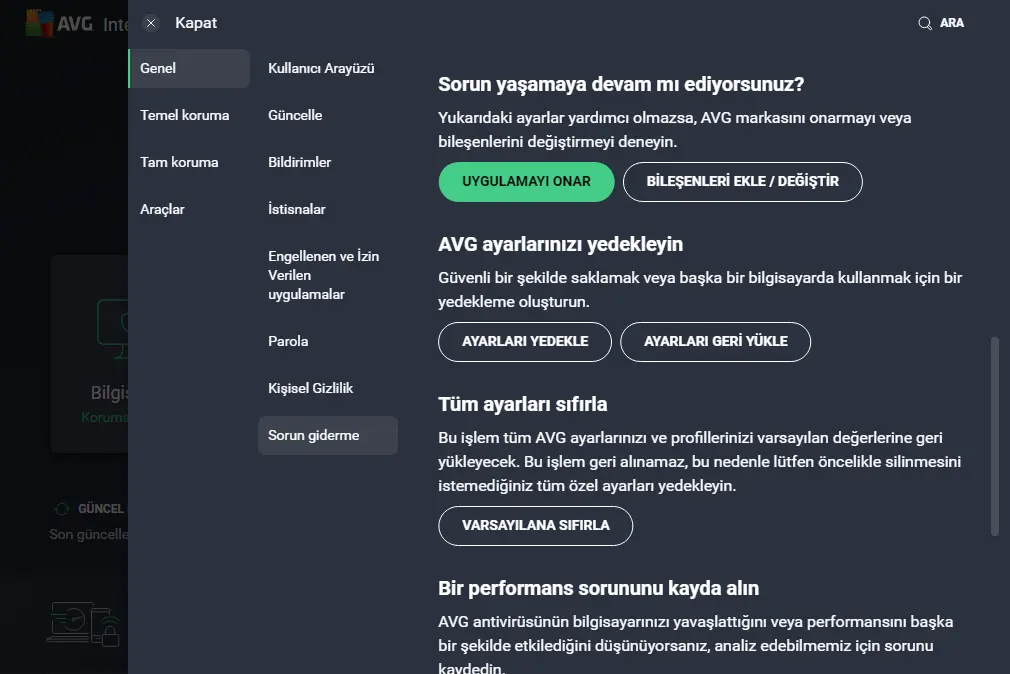Click heading "Bir performans sorununu kayda alın"
1010x674 pixels.
(598, 588)
